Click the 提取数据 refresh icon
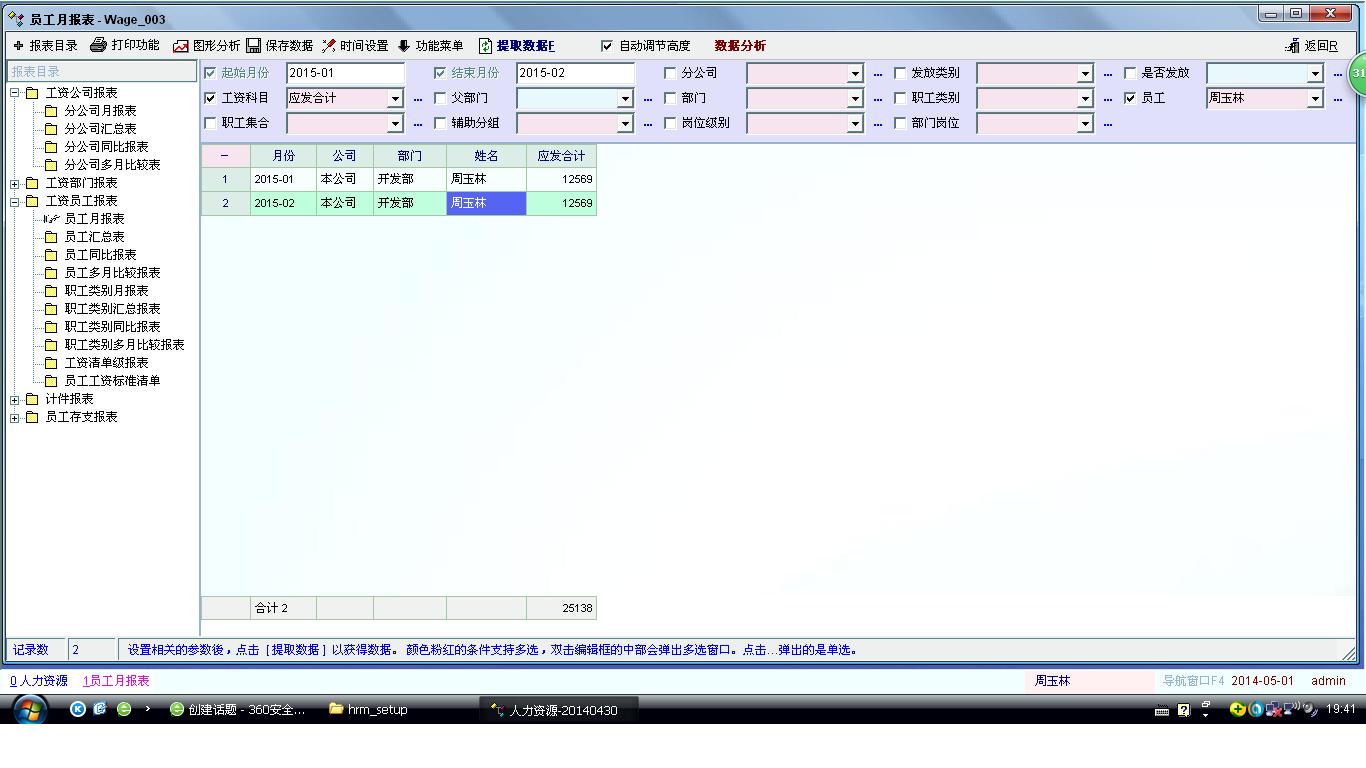This screenshot has height=768, width=1366. pyautogui.click(x=486, y=46)
